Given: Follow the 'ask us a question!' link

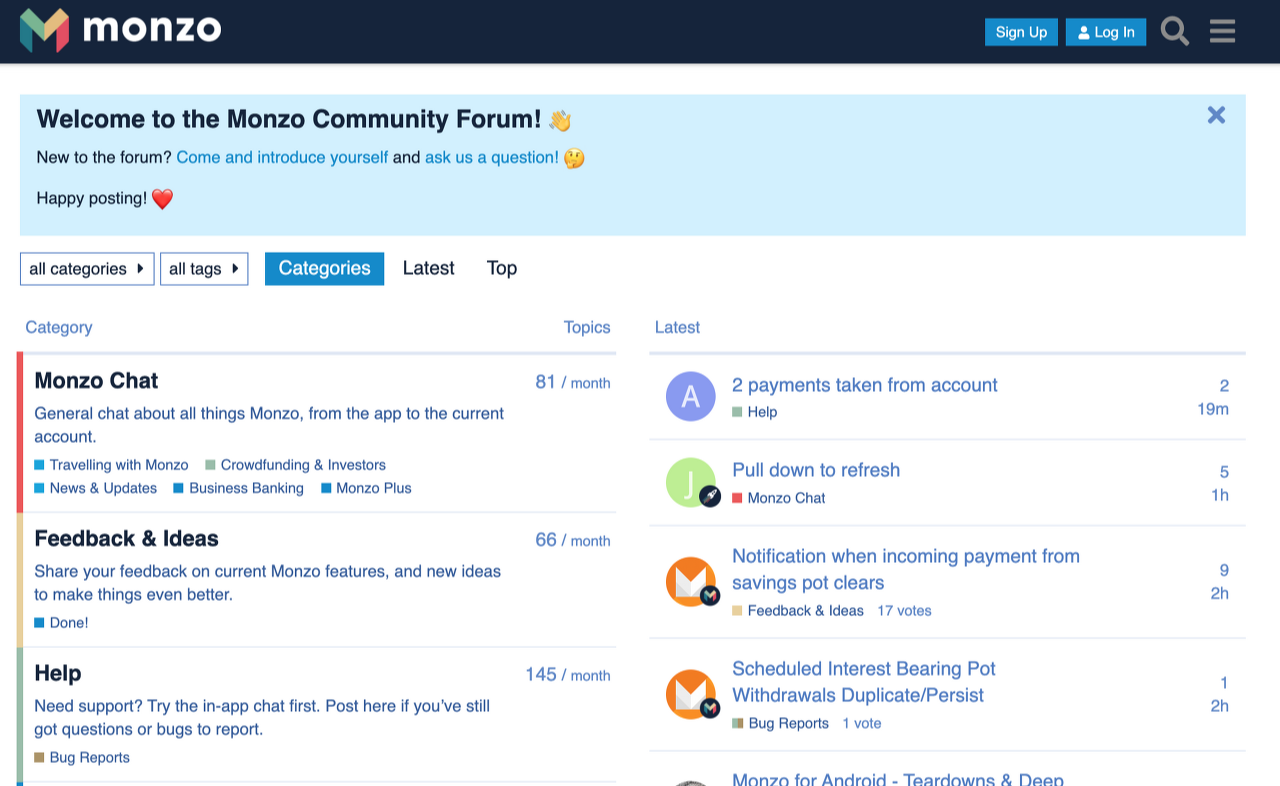Looking at the screenshot, I should tap(492, 157).
